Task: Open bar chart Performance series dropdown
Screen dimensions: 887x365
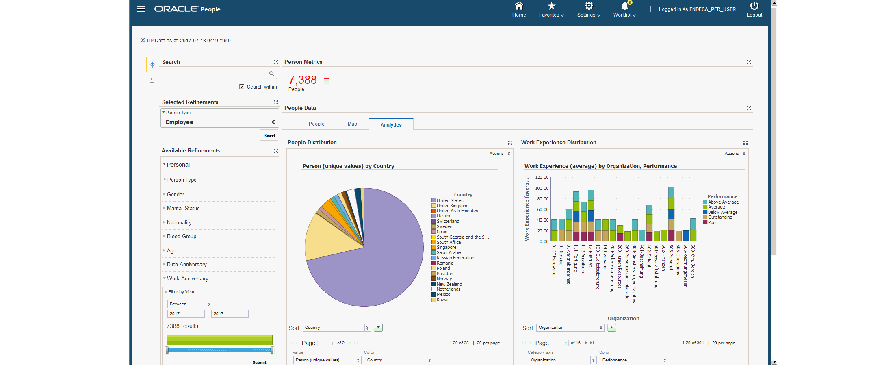Action: point(631,359)
